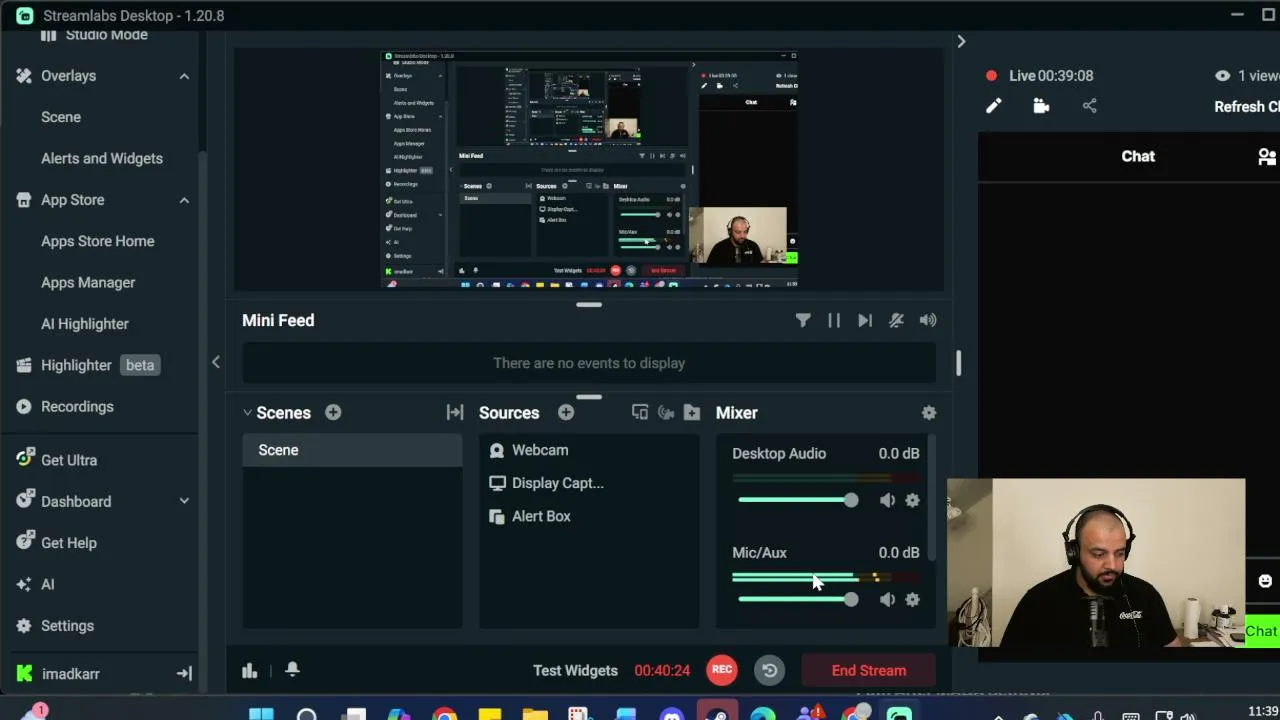The image size is (1280, 720).
Task: Open Windows taskbar search
Action: [307, 714]
